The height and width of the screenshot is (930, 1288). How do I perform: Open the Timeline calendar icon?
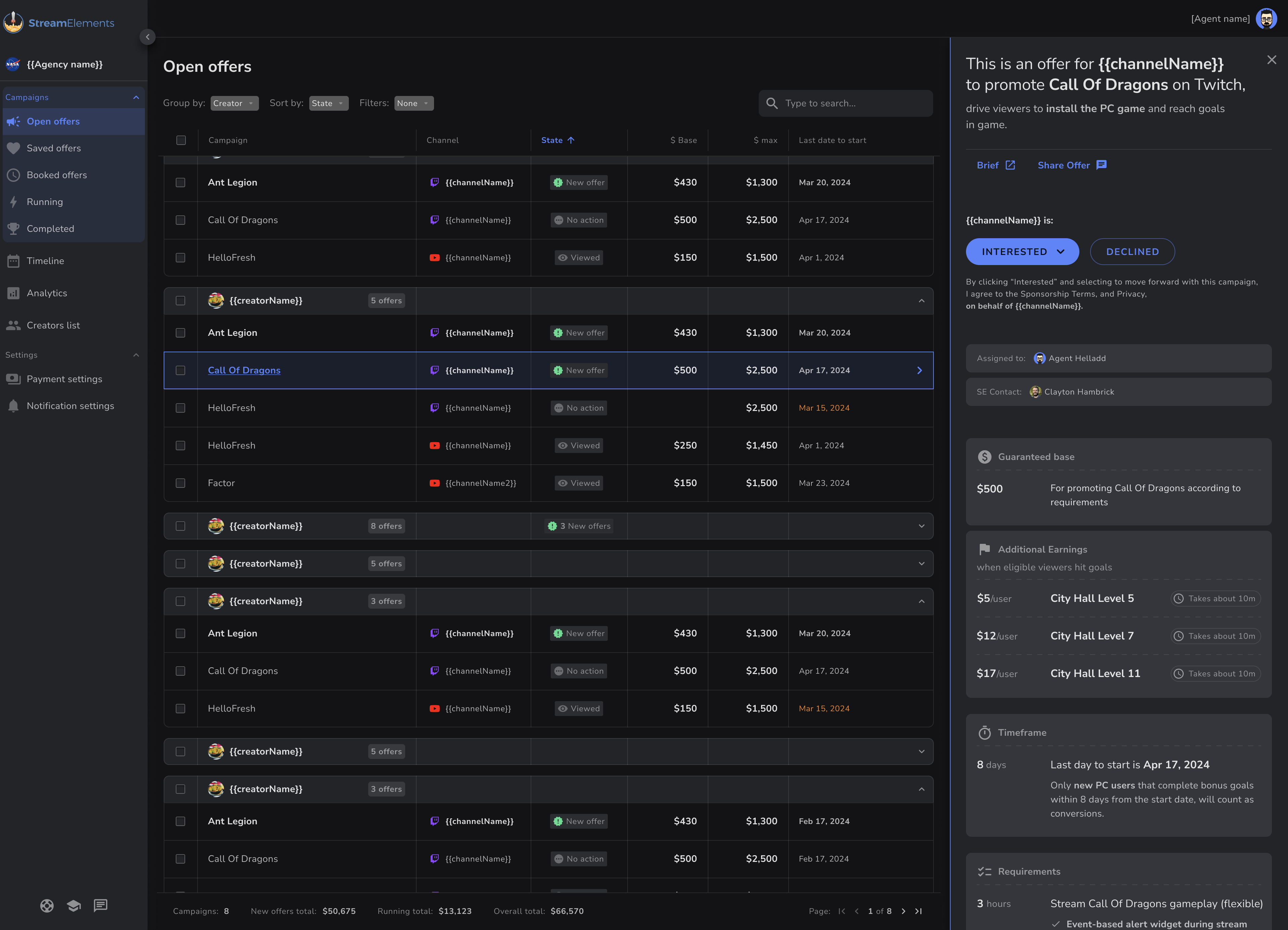click(14, 261)
